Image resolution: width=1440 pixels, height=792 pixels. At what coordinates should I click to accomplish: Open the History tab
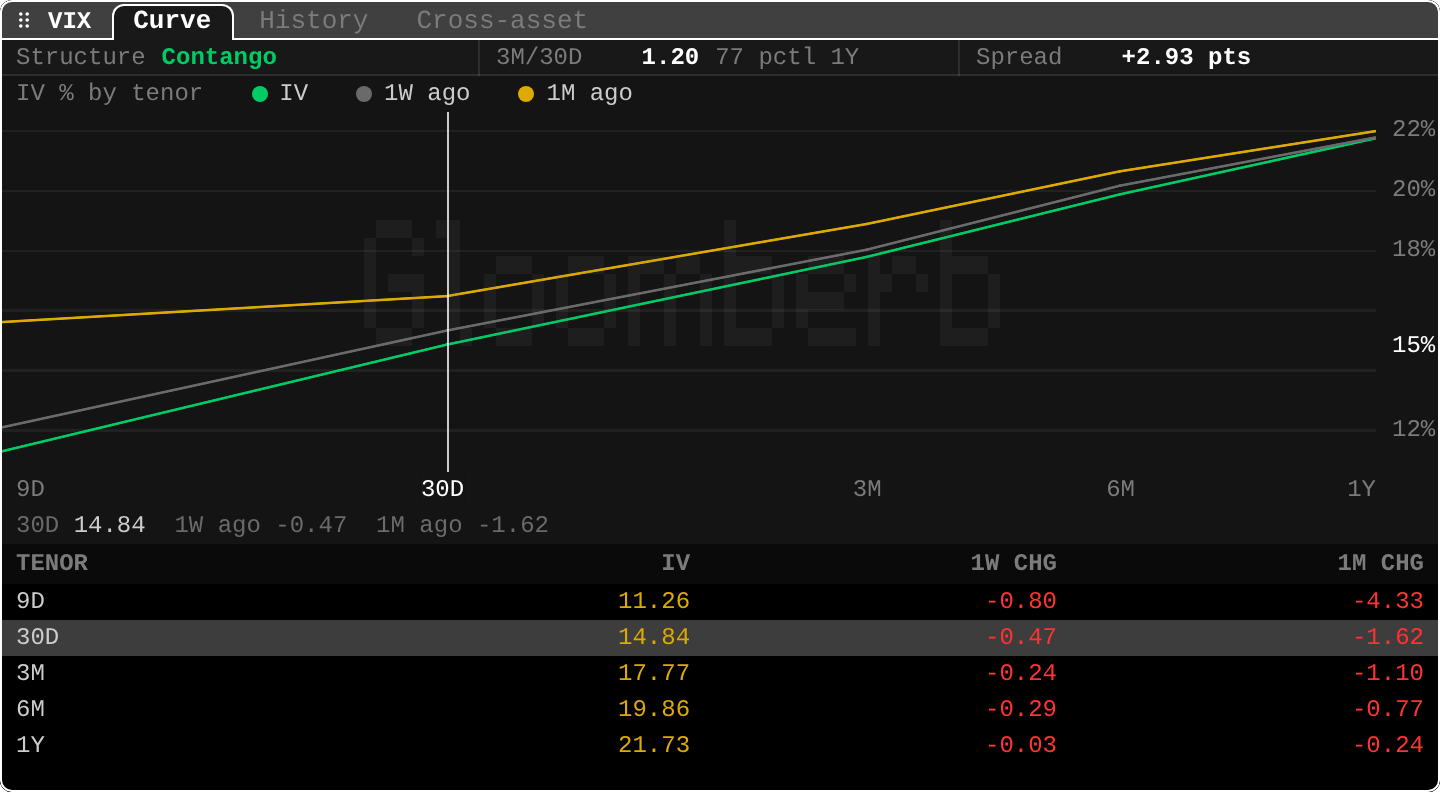[x=313, y=21]
